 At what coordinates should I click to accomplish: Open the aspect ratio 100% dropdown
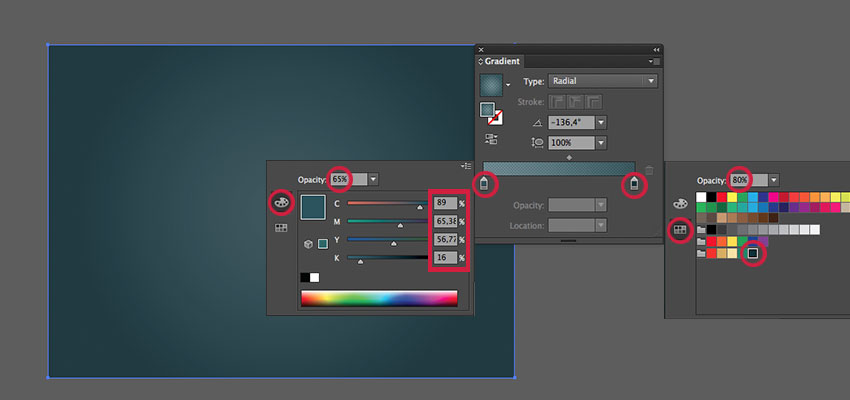coord(602,143)
